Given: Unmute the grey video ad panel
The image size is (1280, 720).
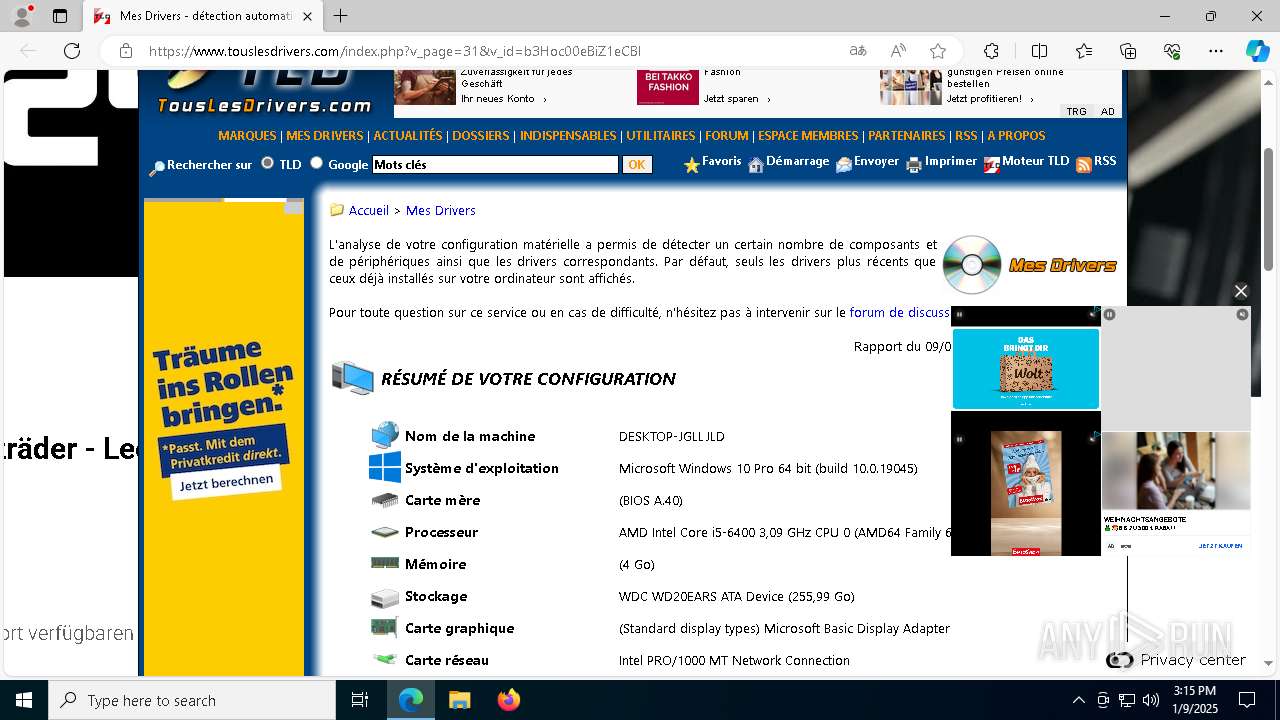Looking at the screenshot, I should [x=1242, y=314].
